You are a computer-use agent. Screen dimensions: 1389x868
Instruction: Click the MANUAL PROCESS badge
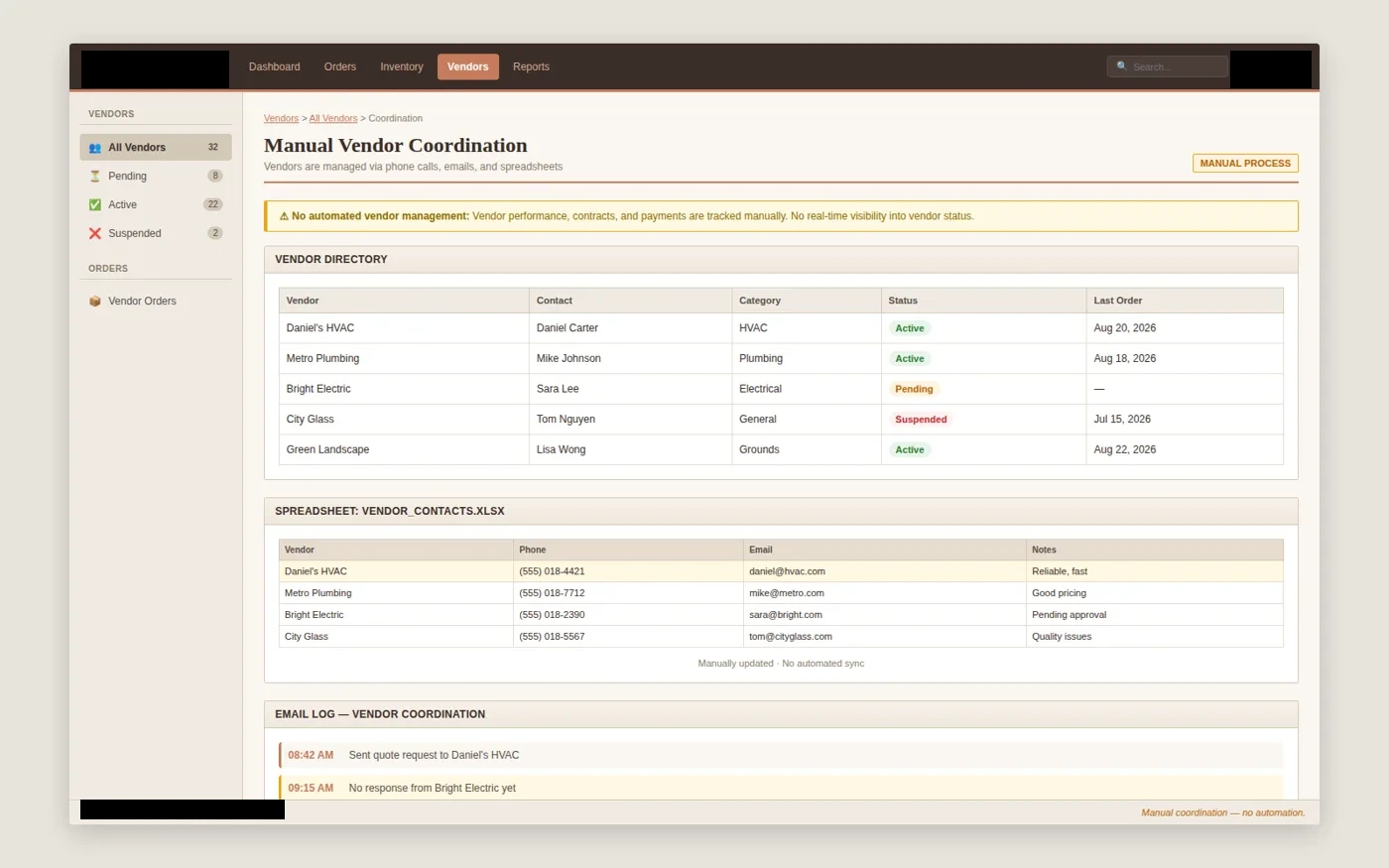1245,163
